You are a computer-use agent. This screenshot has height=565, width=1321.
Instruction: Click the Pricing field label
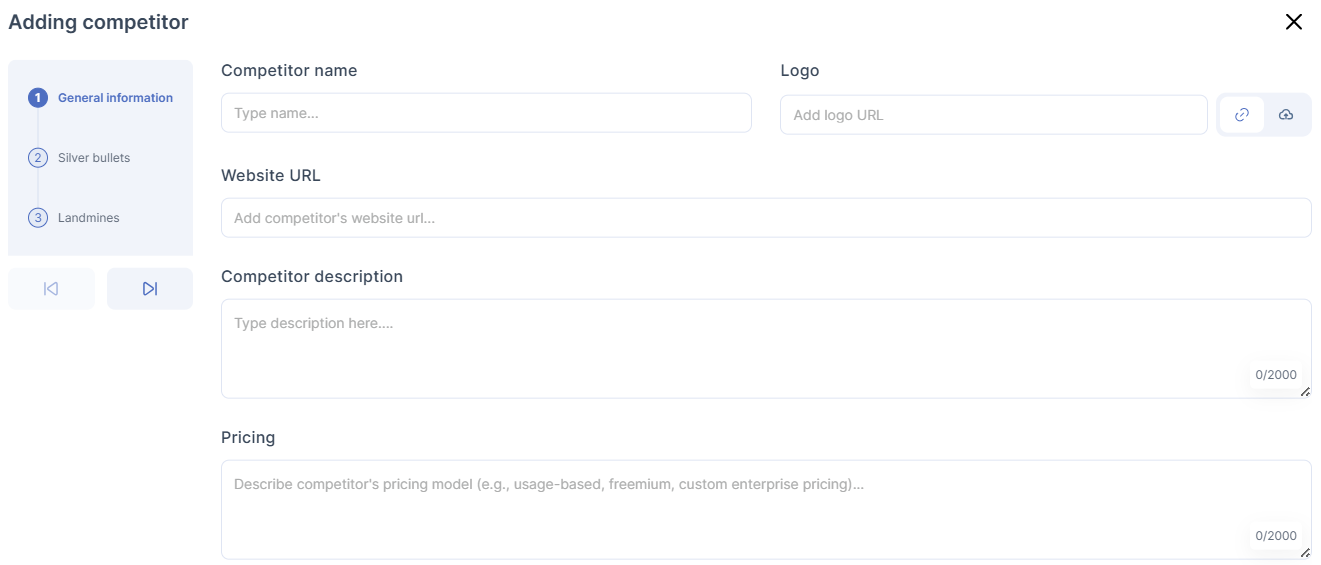point(248,438)
